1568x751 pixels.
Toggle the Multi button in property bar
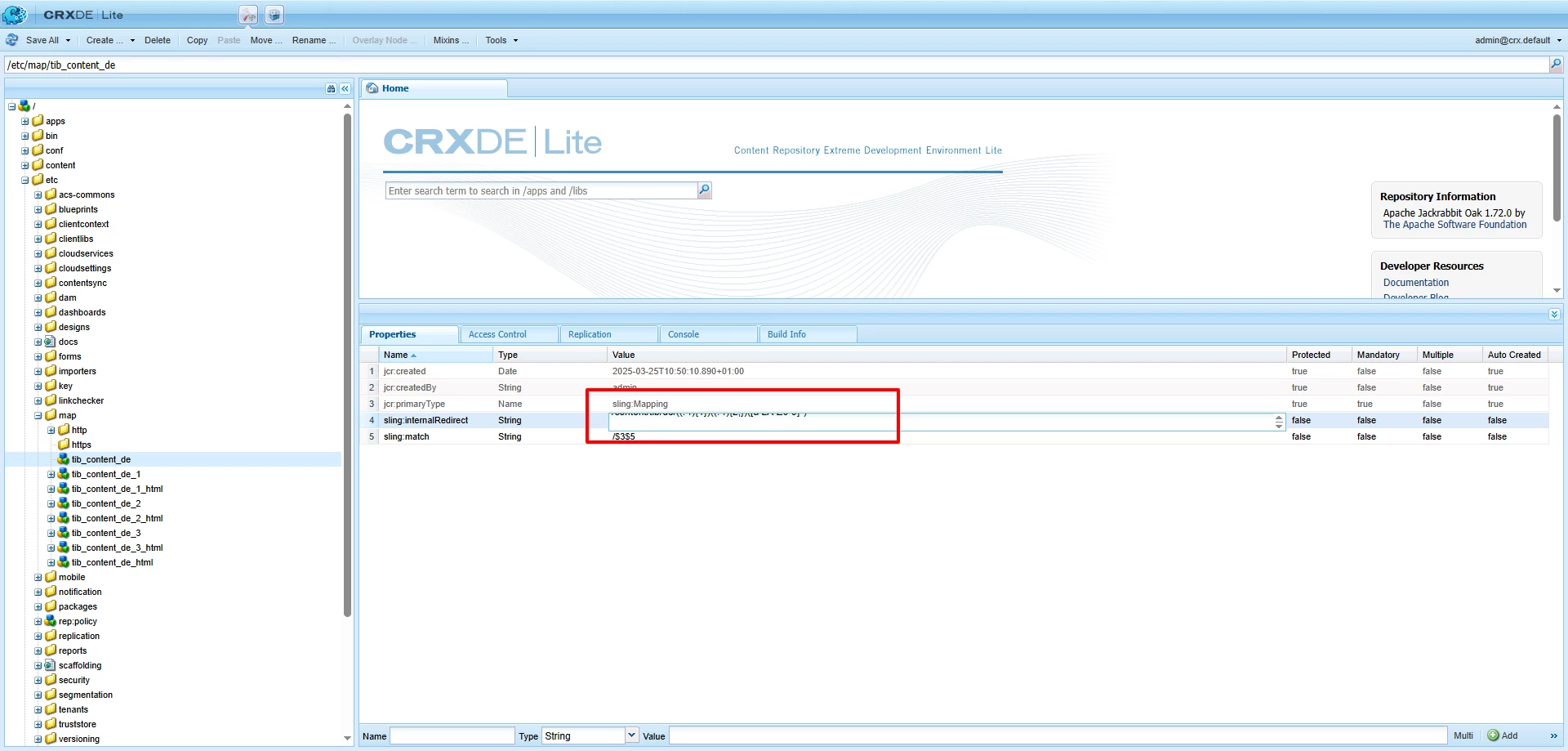(1463, 735)
